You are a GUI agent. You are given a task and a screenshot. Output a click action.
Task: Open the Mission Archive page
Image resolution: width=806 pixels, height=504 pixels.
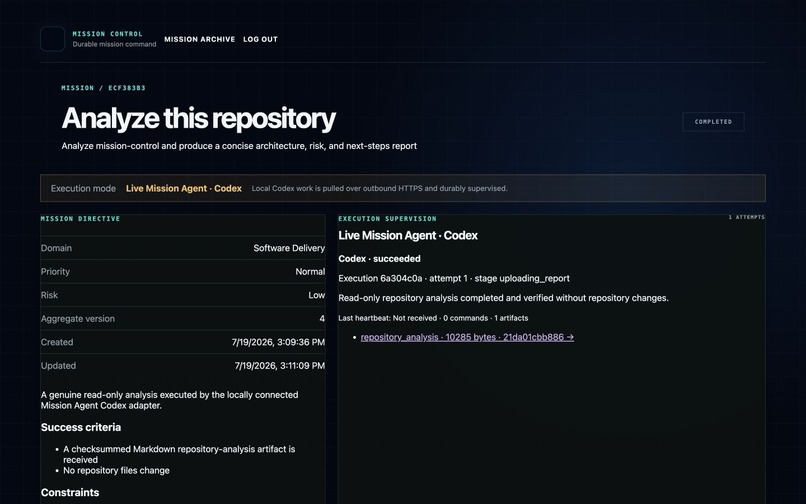[199, 39]
